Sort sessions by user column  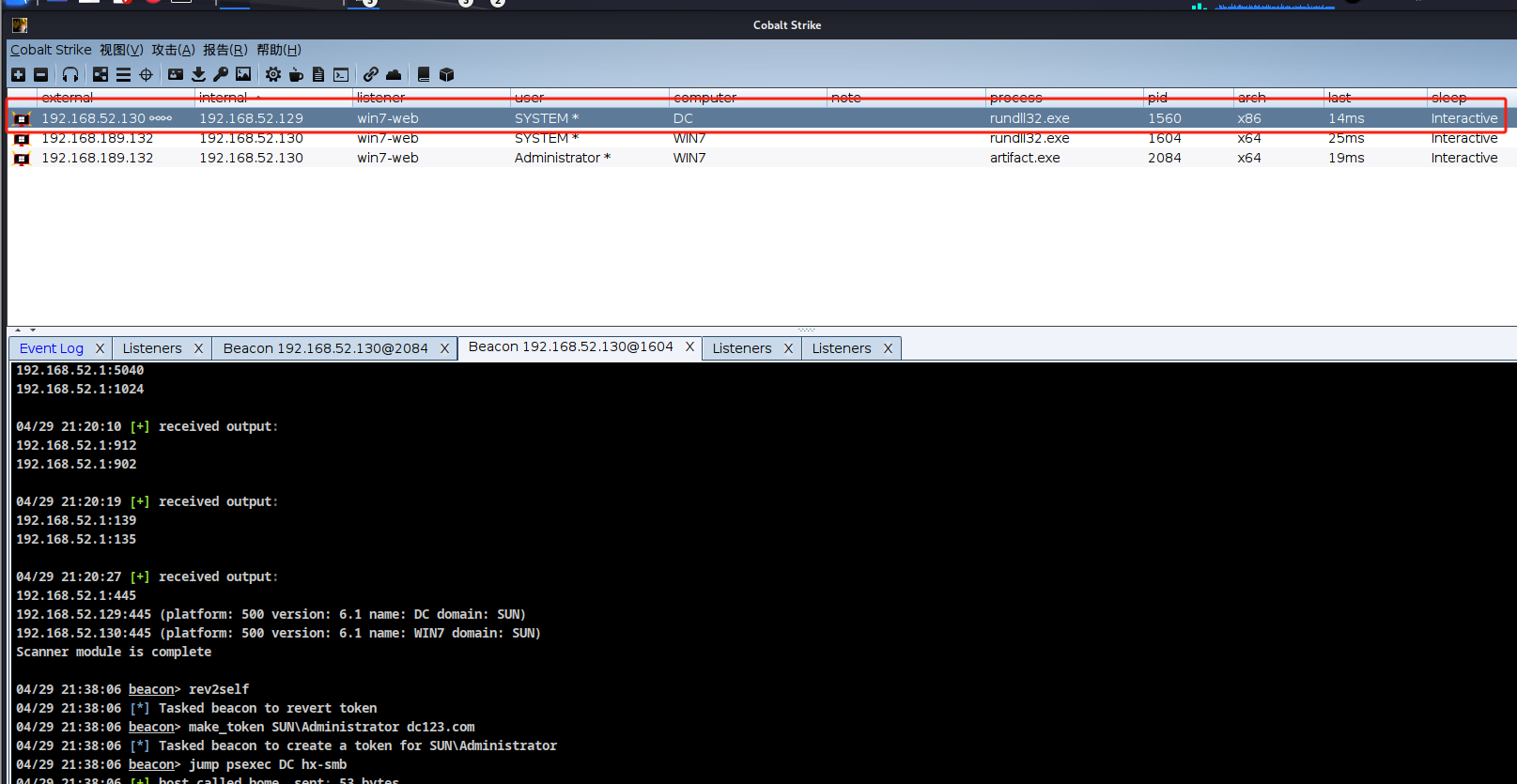click(x=589, y=98)
